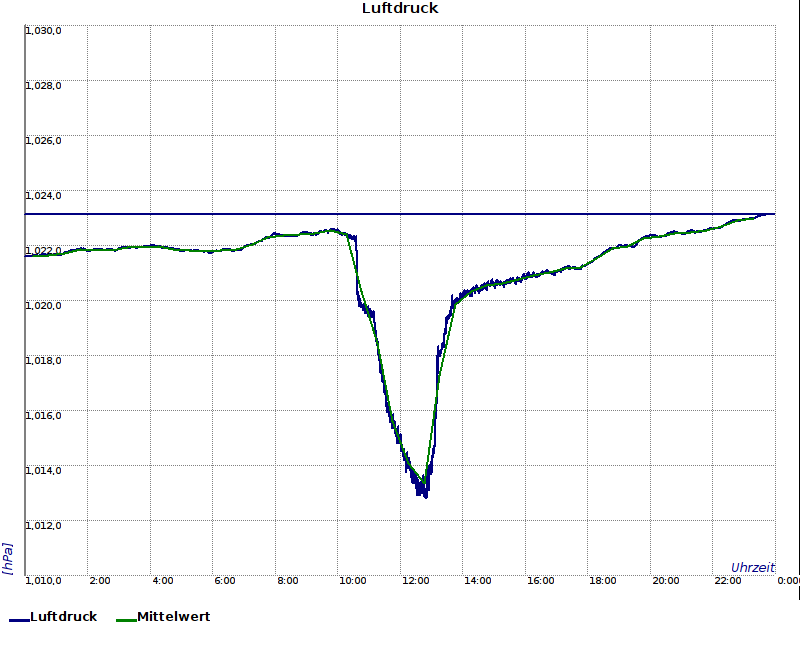Click the 1,030,0 y-axis value
The image size is (800, 650).
43,31
